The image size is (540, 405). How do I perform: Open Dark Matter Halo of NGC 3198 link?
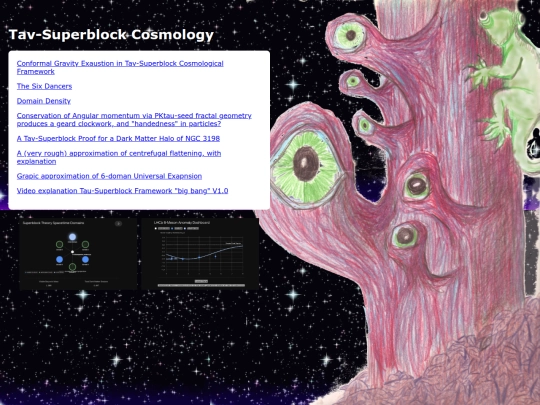click(x=118, y=138)
